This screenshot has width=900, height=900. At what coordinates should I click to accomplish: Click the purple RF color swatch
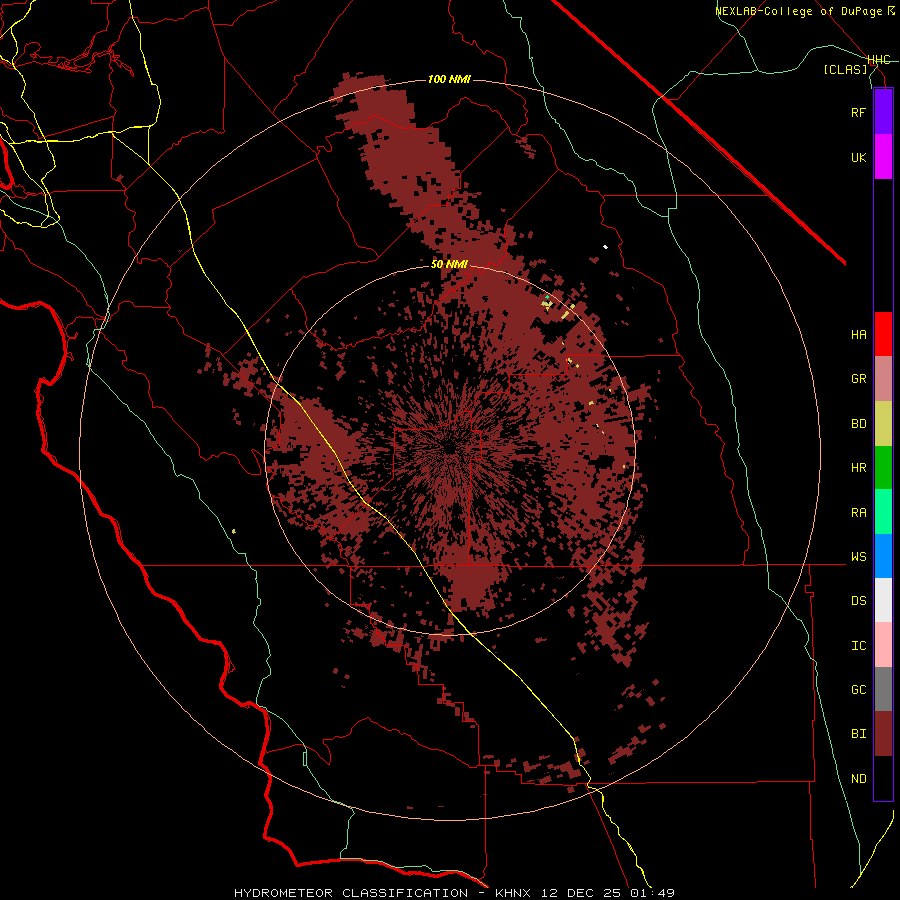click(883, 112)
